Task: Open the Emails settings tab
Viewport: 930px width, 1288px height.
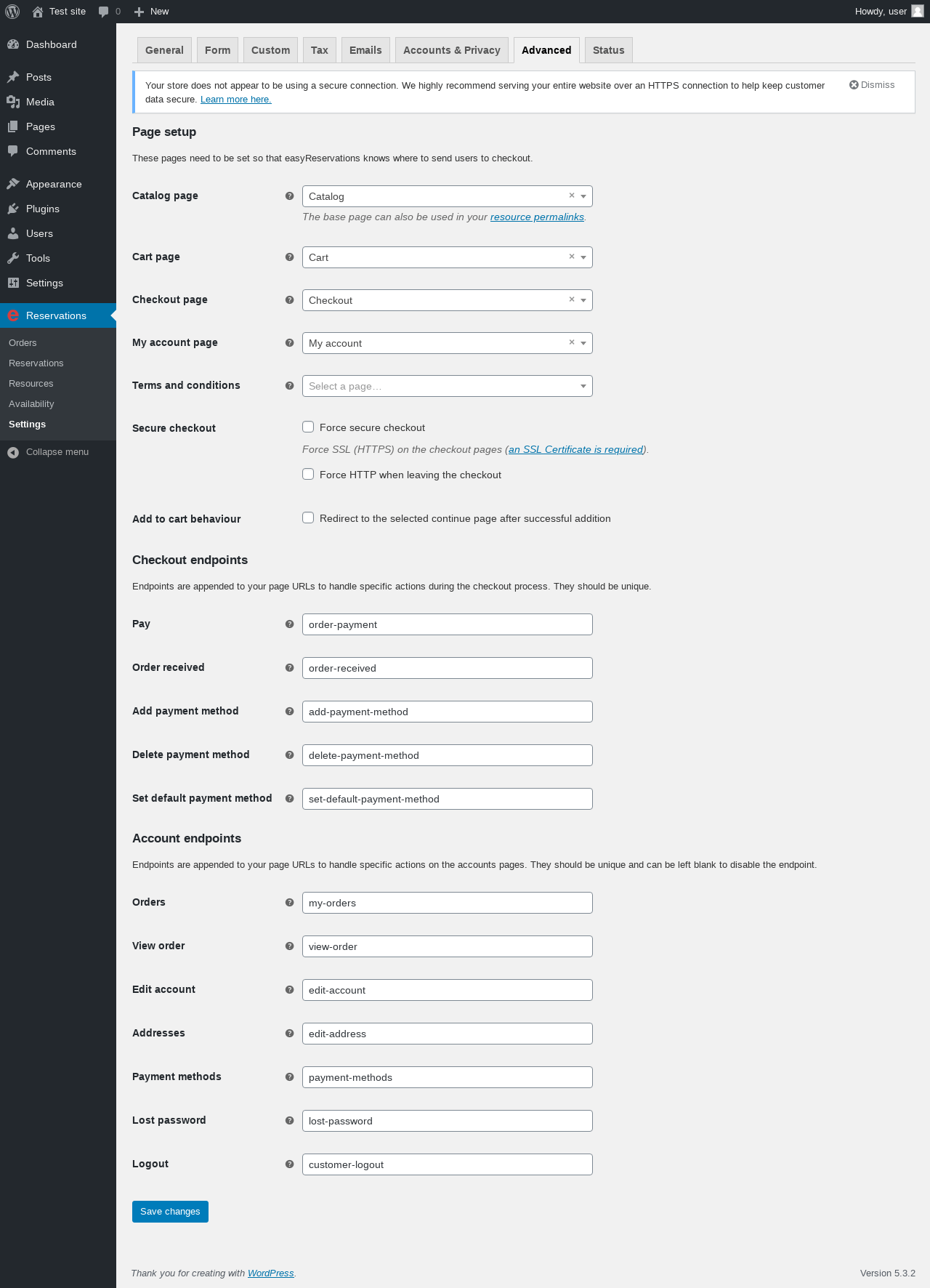Action: coord(365,50)
